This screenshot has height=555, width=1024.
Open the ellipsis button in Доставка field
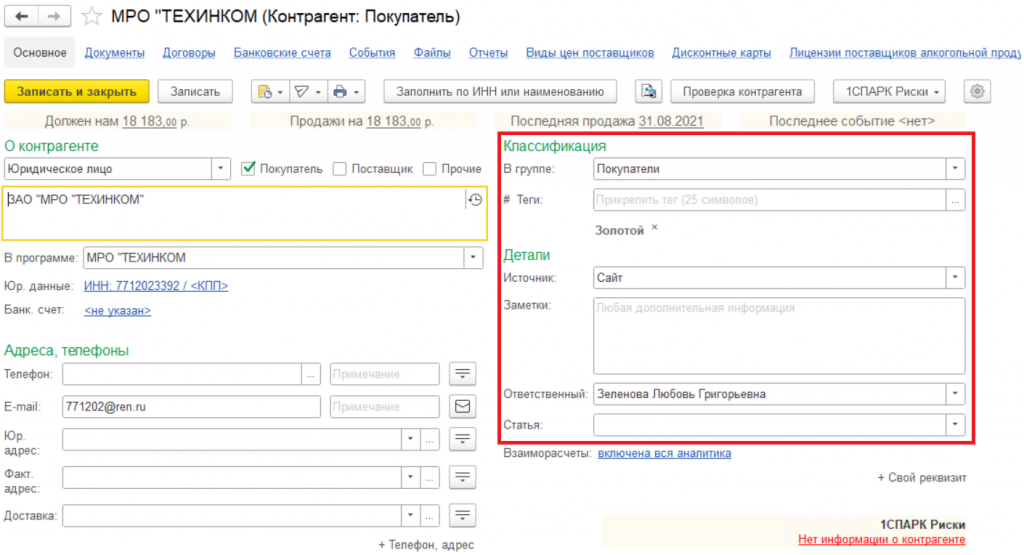click(x=430, y=515)
